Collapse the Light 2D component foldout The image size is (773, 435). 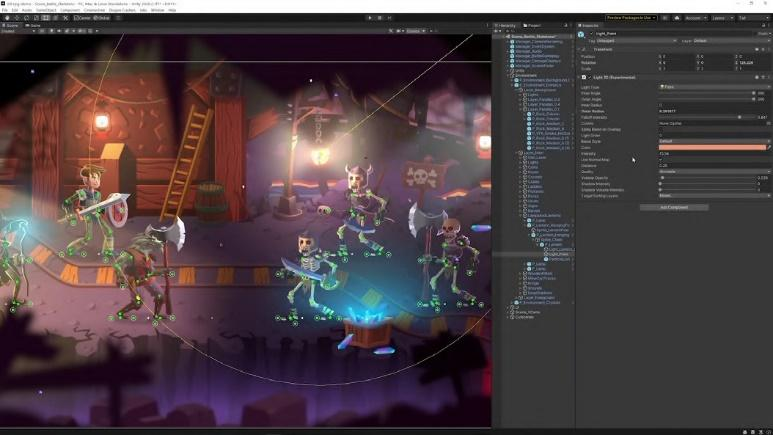(579, 77)
